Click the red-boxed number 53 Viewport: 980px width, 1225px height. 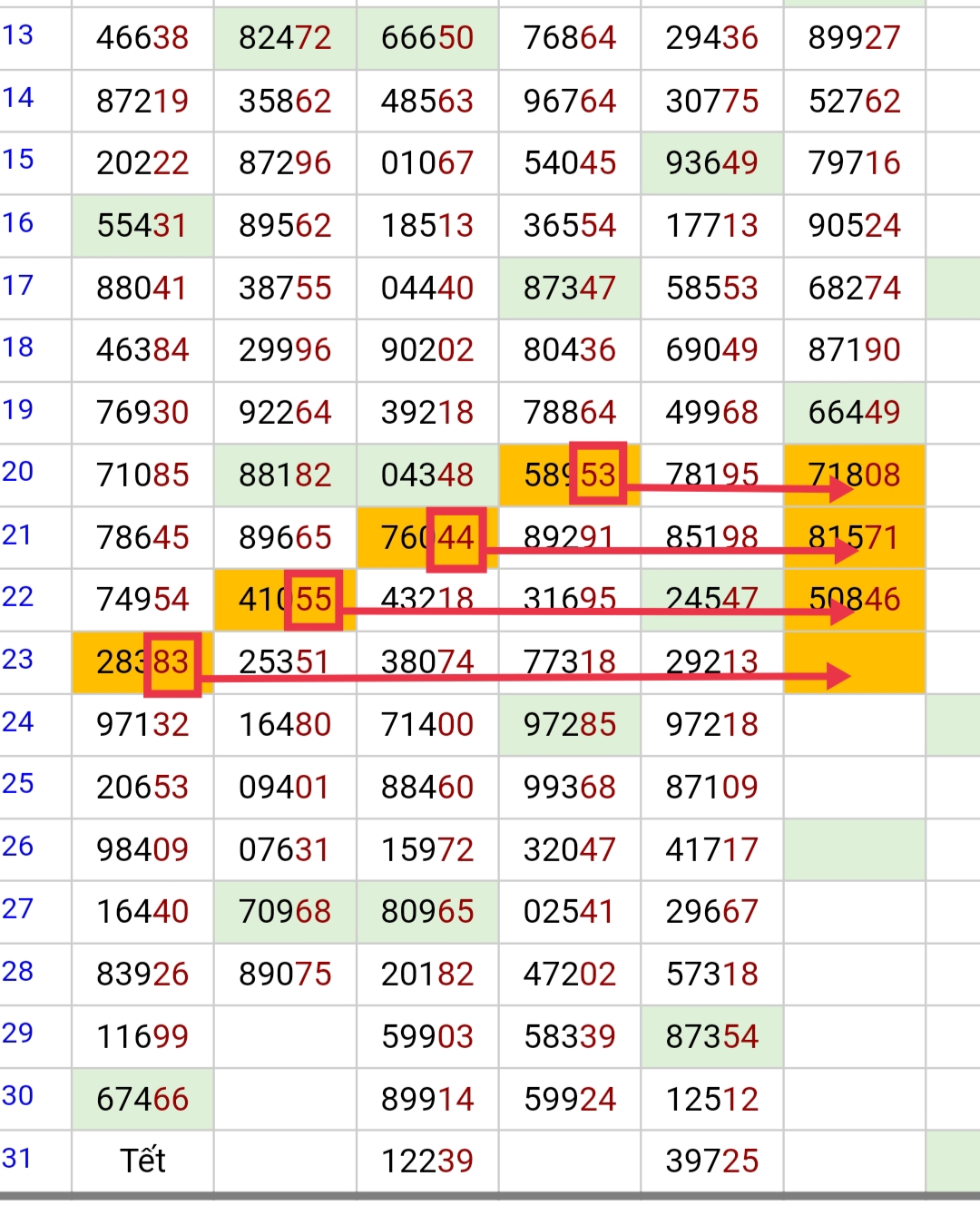tap(598, 474)
